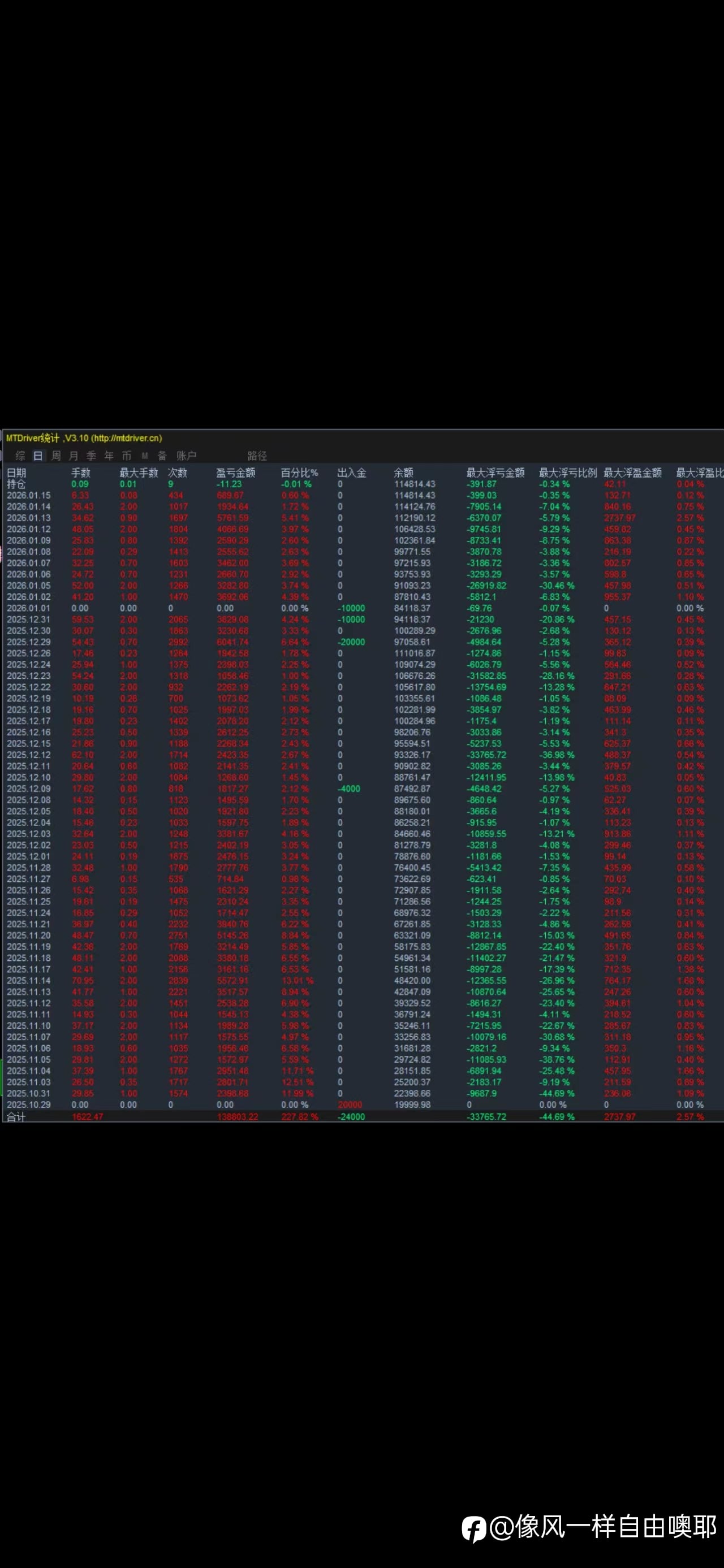This screenshot has width=724, height=1568.
Task: Click the 138803.22 total profit cell
Action: [238, 1117]
